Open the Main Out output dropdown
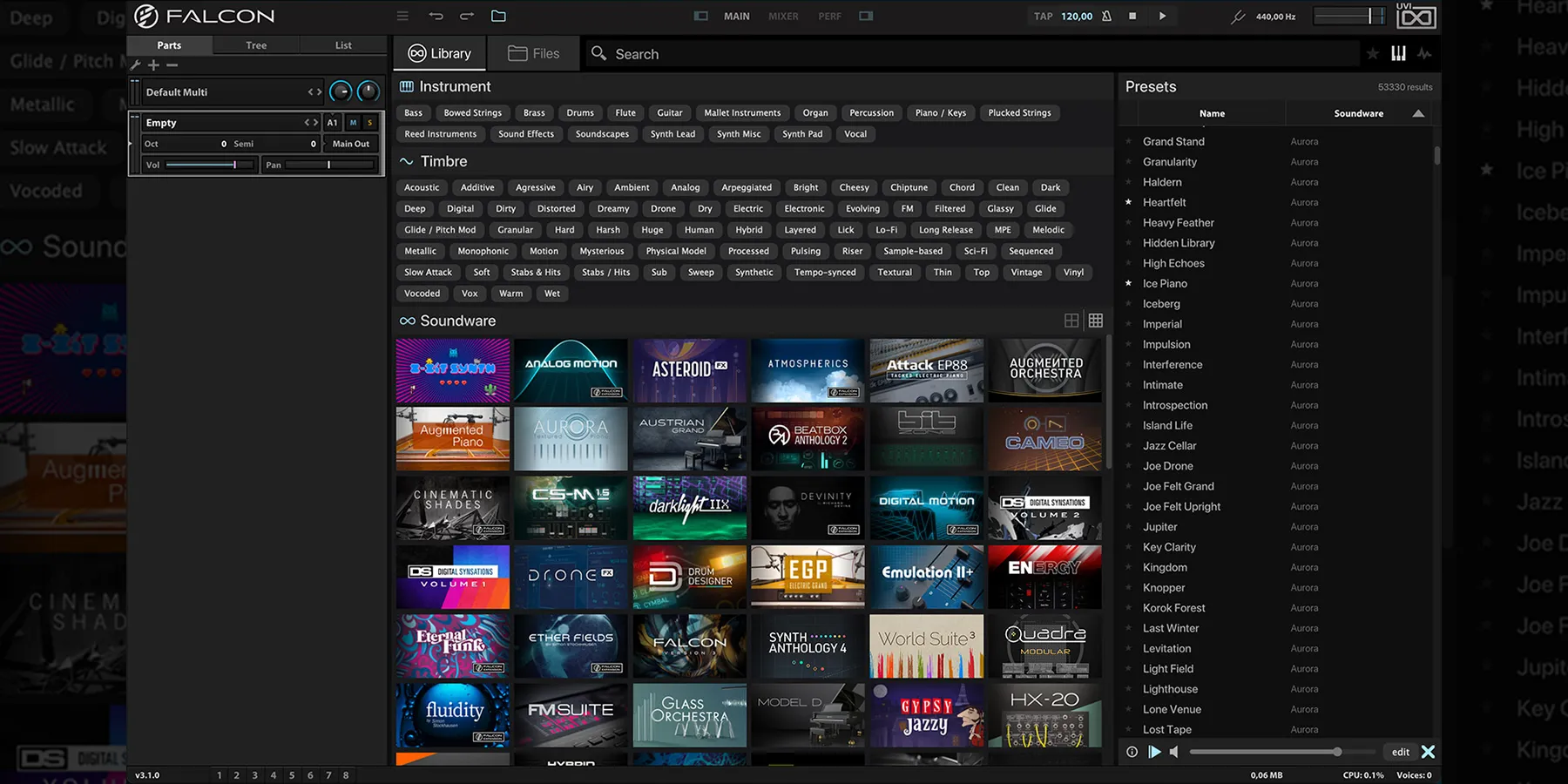This screenshot has width=1568, height=784. coord(350,144)
